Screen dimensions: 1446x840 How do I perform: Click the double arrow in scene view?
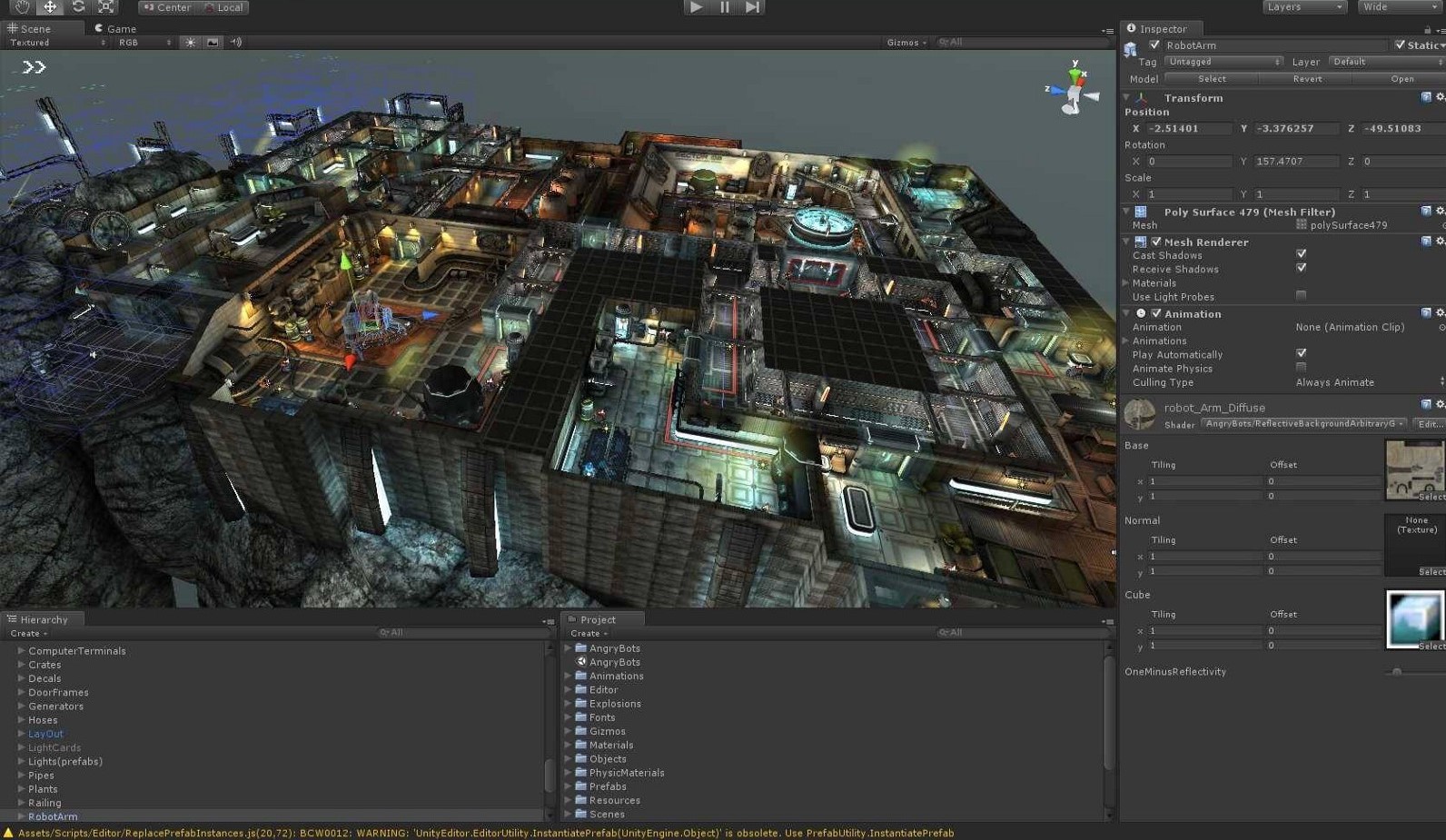coord(34,67)
